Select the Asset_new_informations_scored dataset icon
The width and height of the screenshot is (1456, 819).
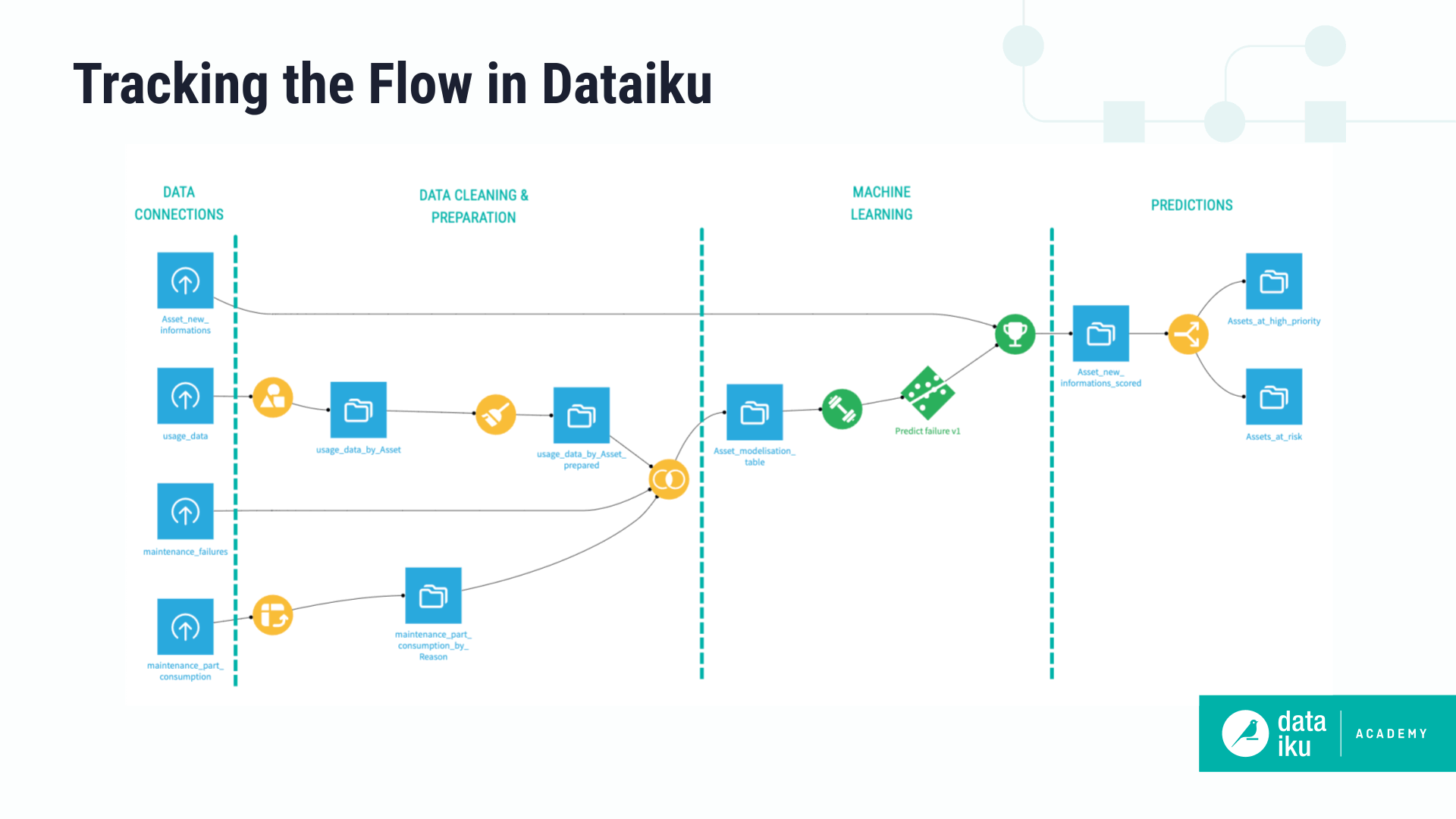[1101, 334]
